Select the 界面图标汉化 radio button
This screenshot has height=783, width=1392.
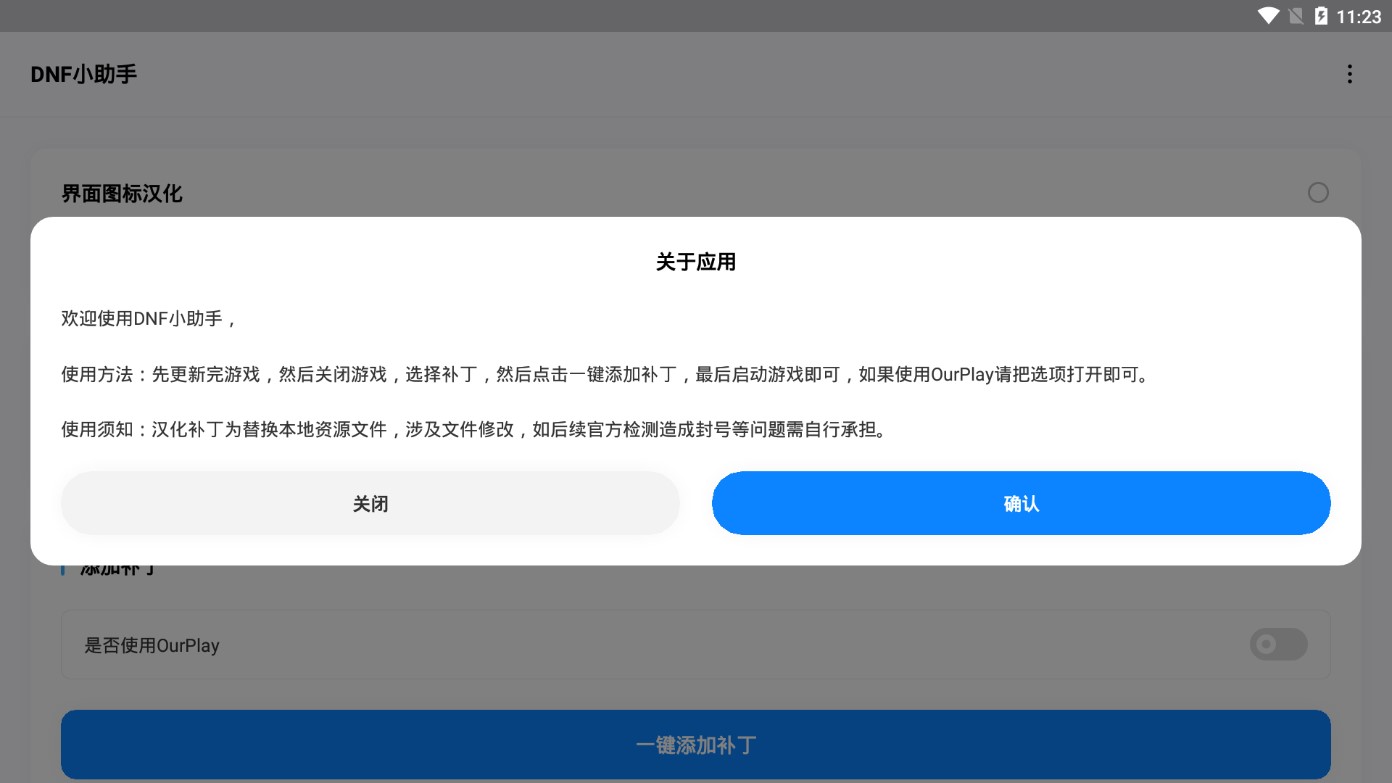point(1318,192)
